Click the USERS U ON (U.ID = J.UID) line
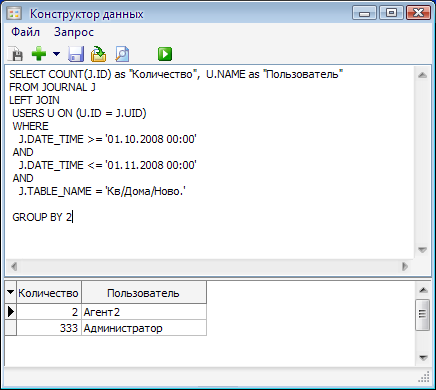This screenshot has height=390, width=436. [x=79, y=113]
